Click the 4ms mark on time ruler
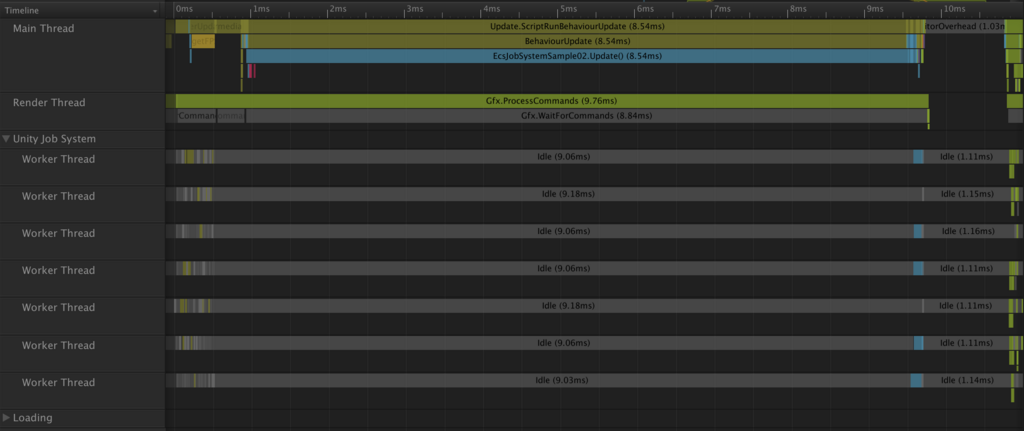1024x431 pixels. pos(491,9)
